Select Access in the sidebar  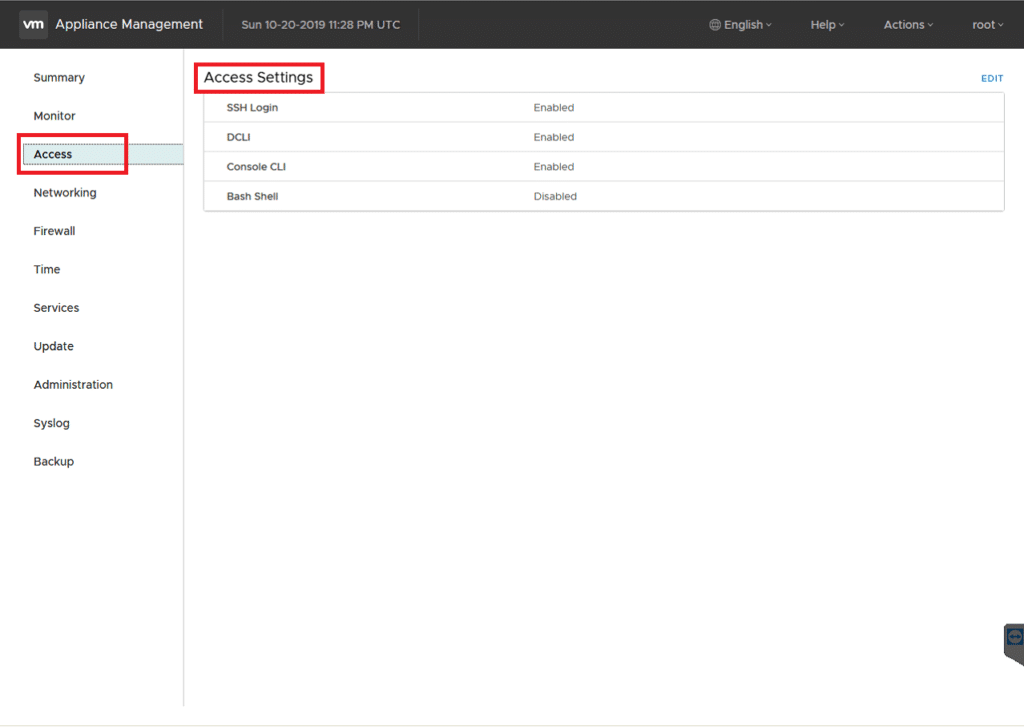(x=53, y=154)
